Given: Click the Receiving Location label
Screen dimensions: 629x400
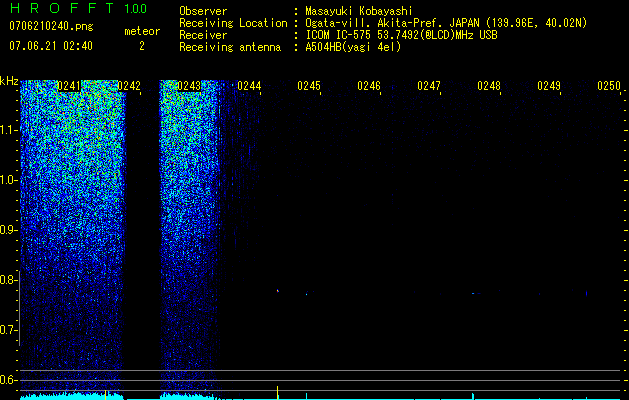Looking at the screenshot, I should 233,23.
